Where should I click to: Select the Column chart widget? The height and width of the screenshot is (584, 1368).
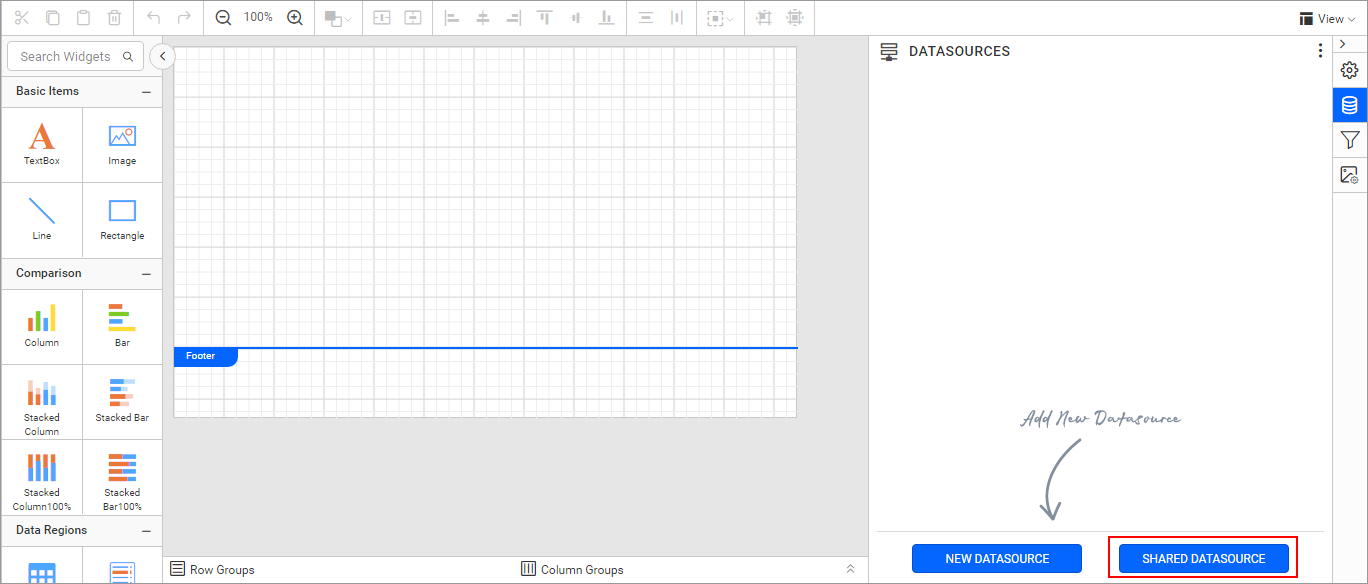42,326
